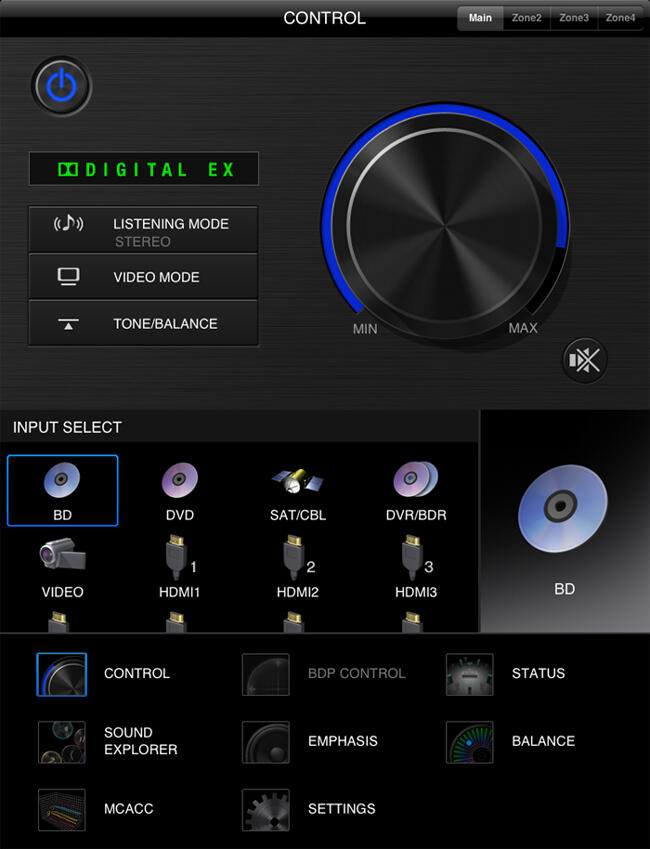Select the BD disc input
Viewport: 650px width, 849px height.
click(x=62, y=491)
